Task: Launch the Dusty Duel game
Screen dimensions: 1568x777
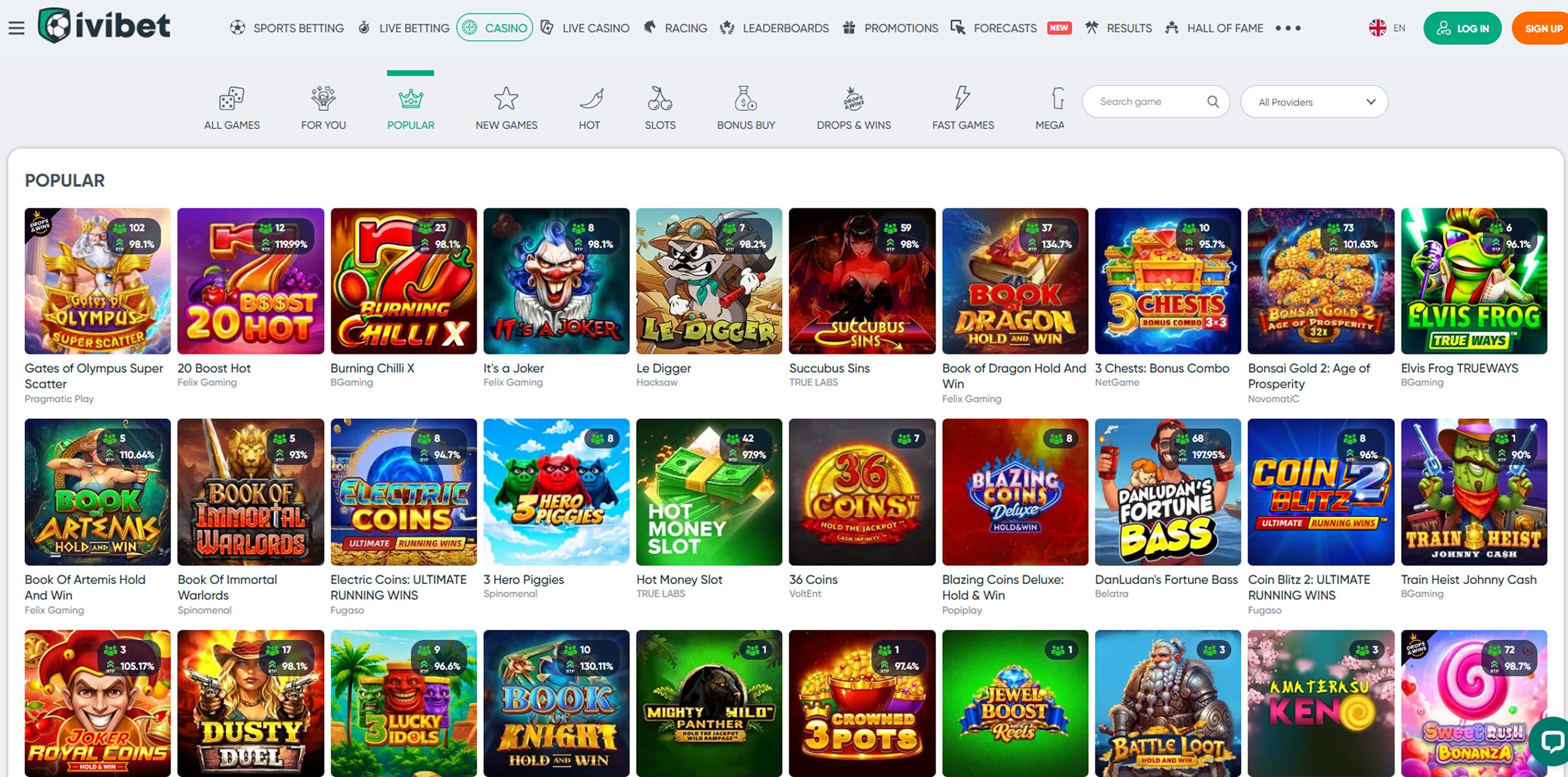Action: [x=251, y=704]
